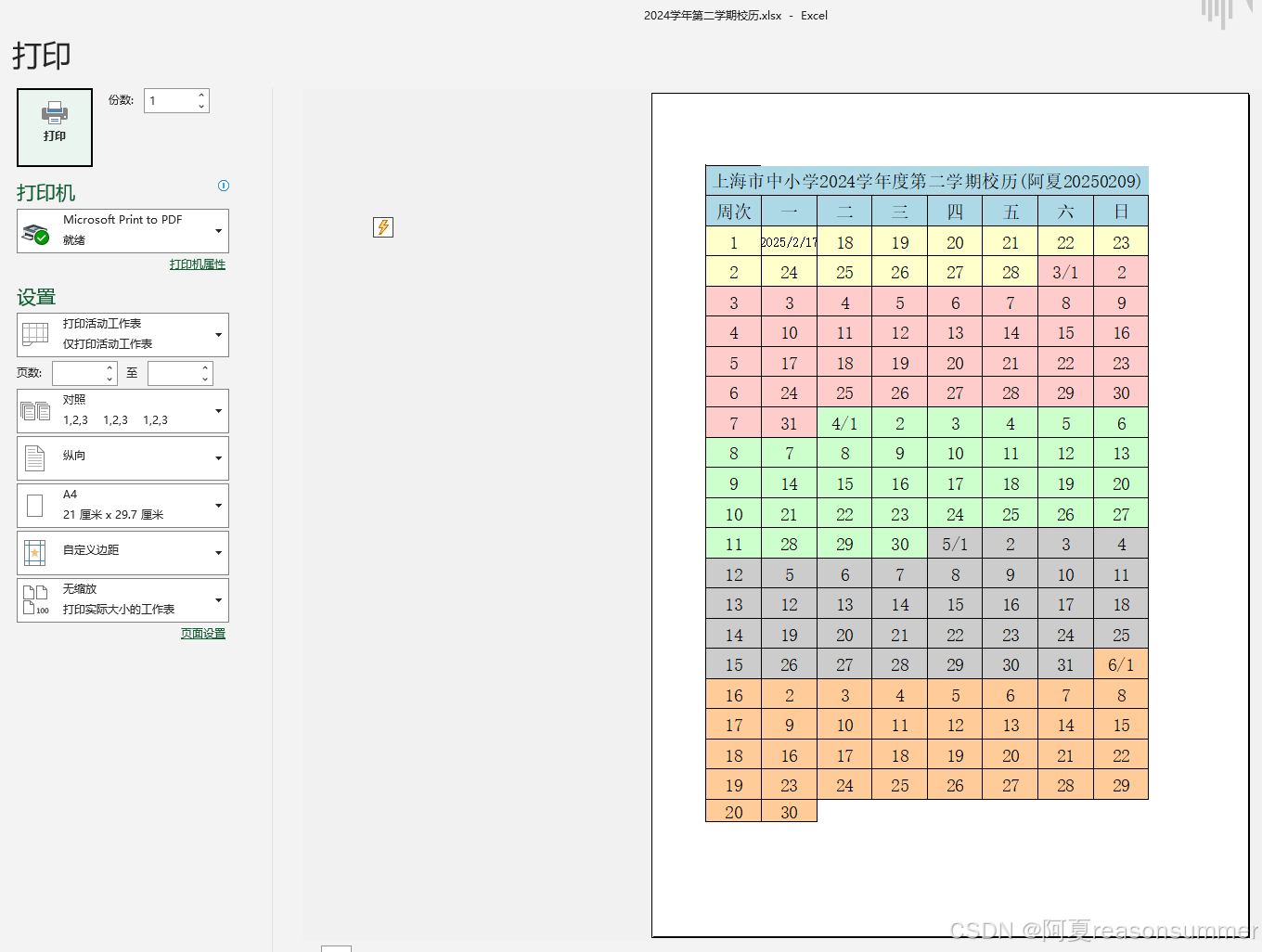Image resolution: width=1262 pixels, height=952 pixels.
Task: Decrease the starting page with down arrow
Action: [x=109, y=380]
